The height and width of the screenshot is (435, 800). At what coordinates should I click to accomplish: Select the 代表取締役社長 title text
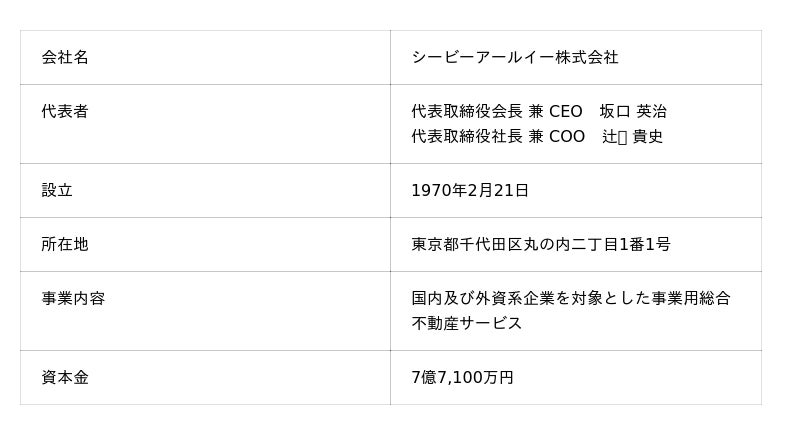point(466,137)
